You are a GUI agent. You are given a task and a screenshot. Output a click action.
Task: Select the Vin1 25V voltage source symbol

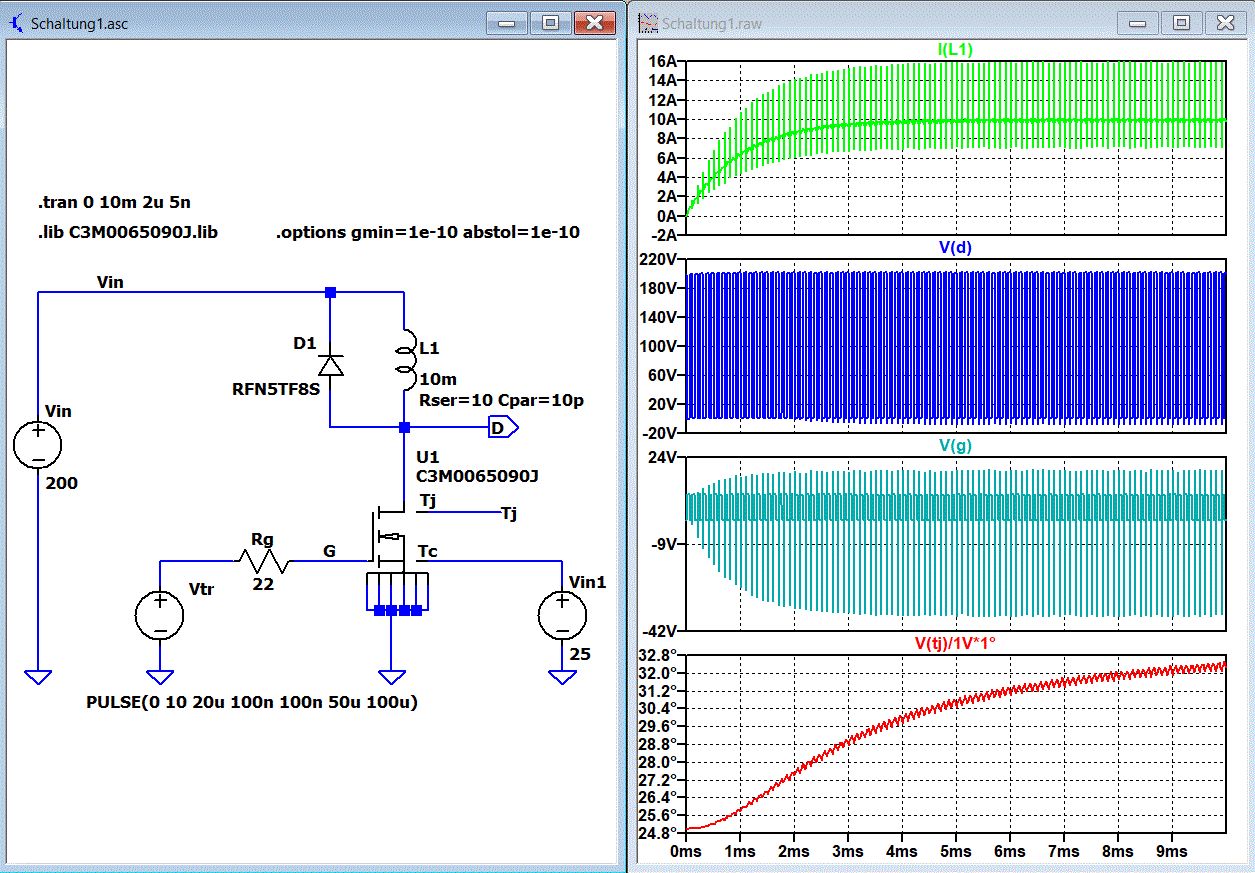point(562,615)
